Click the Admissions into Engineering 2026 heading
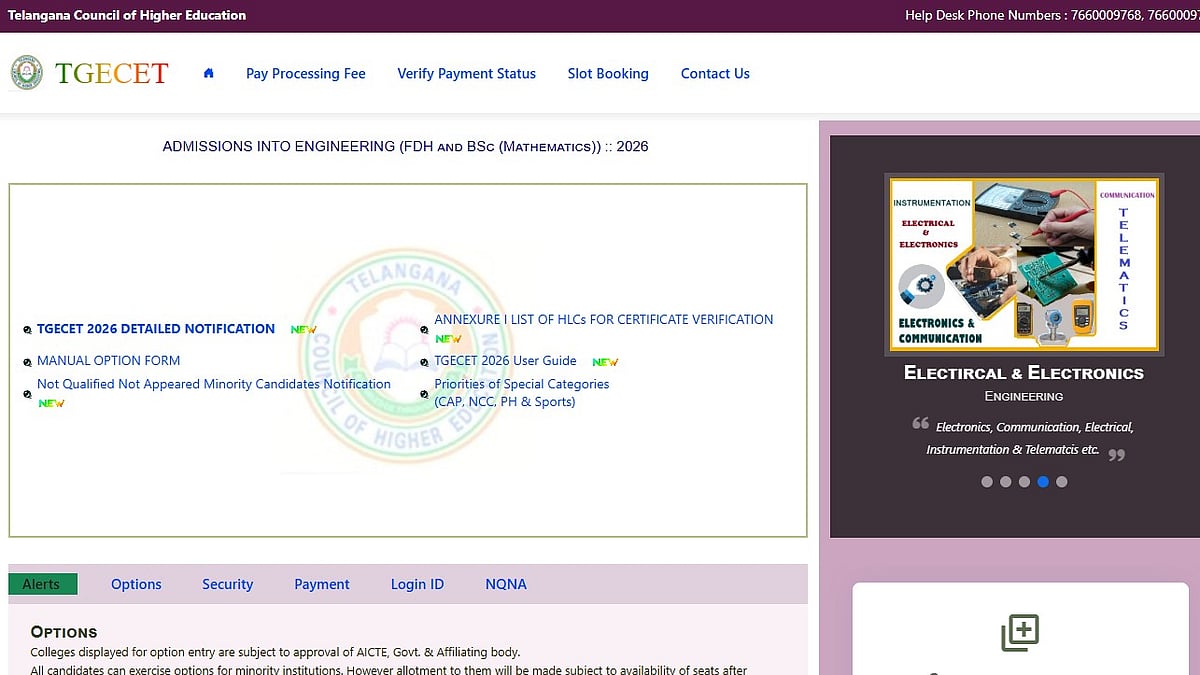This screenshot has width=1200, height=675. pos(405,146)
